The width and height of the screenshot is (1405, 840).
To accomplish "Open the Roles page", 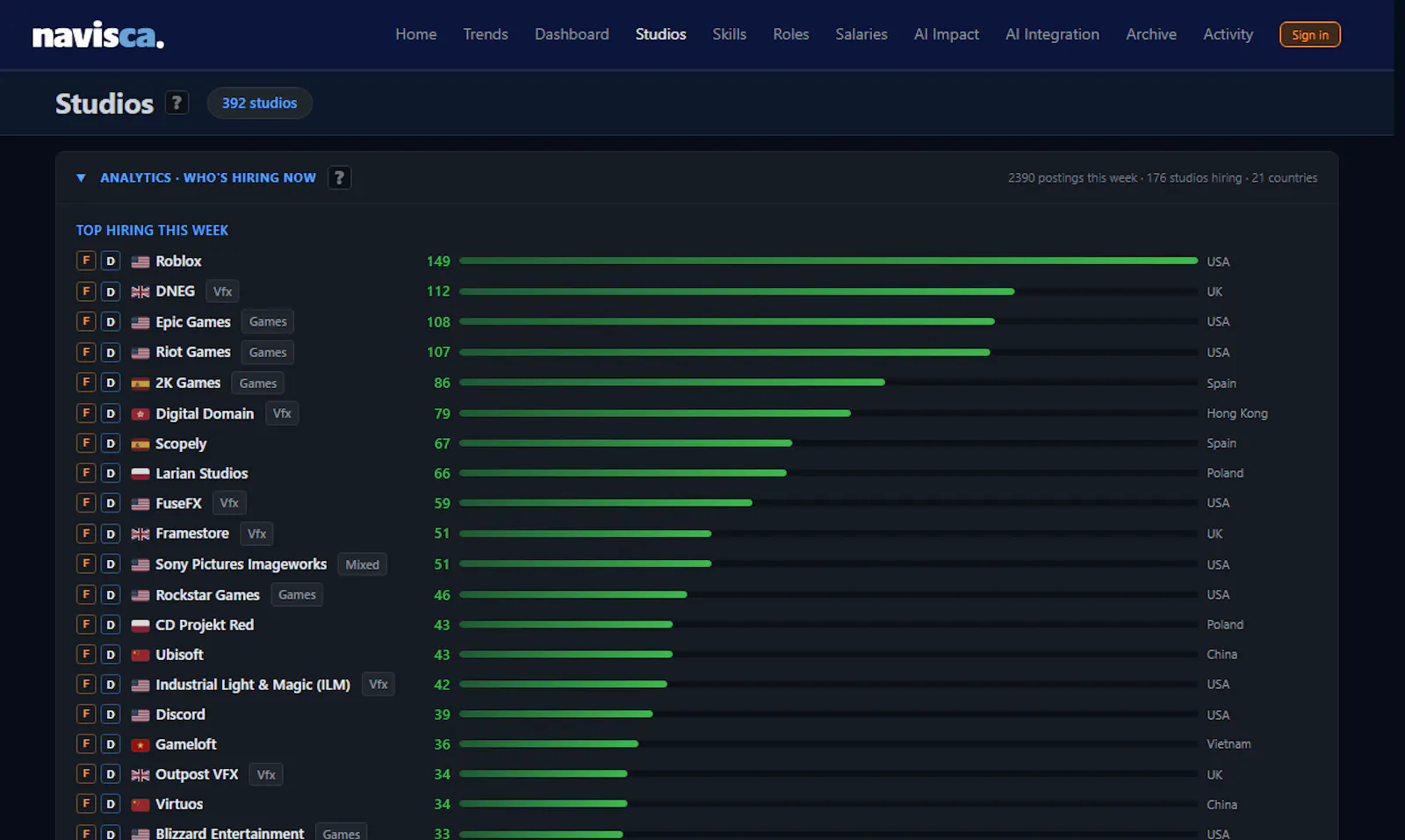I will pyautogui.click(x=790, y=34).
